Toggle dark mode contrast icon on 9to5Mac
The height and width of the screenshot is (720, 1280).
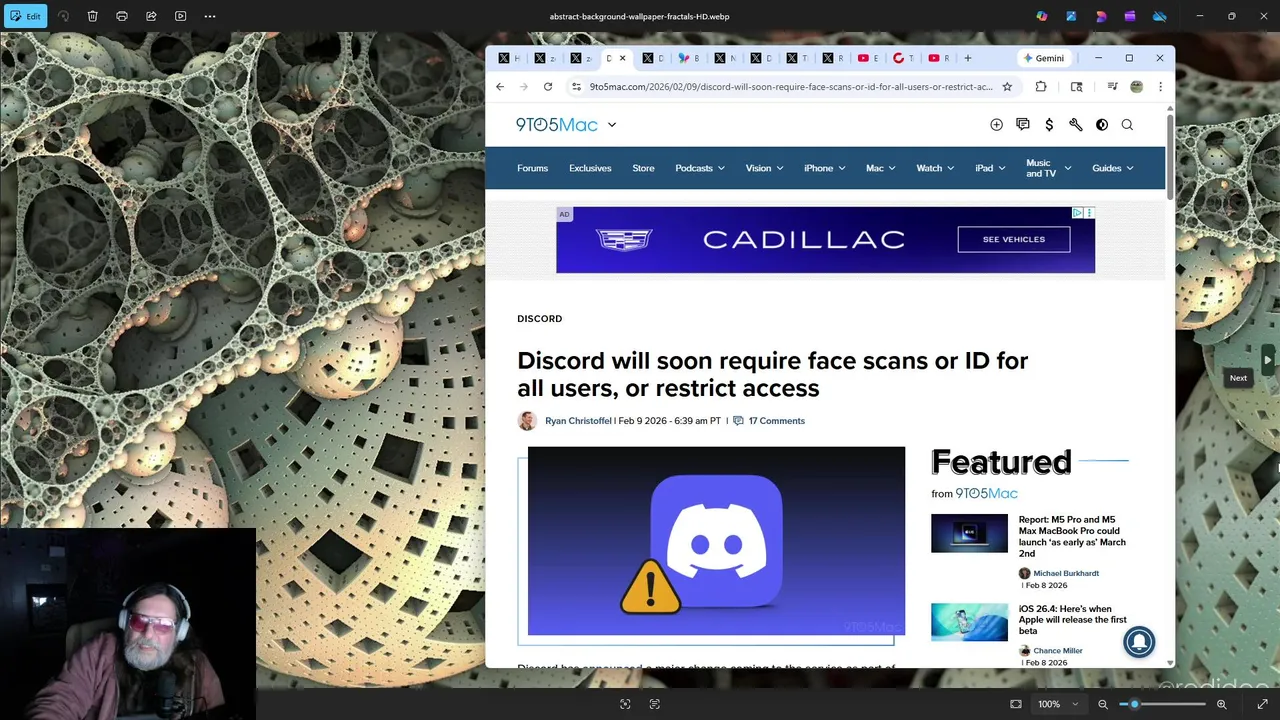1101,125
